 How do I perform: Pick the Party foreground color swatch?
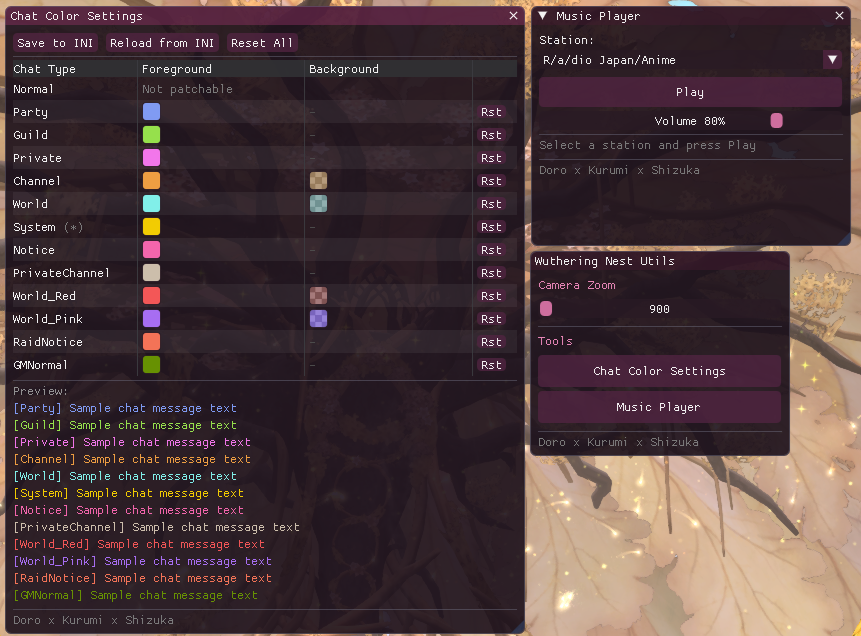pos(151,112)
